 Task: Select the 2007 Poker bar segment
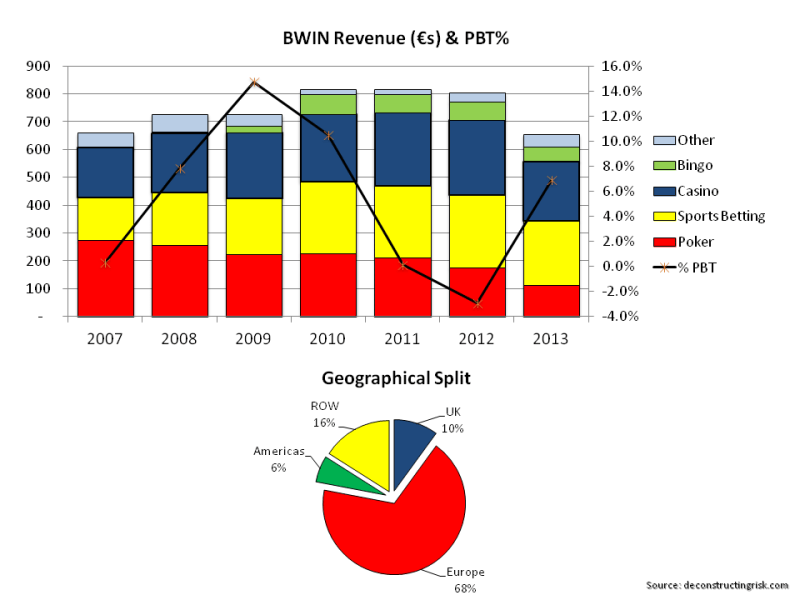[105, 278]
